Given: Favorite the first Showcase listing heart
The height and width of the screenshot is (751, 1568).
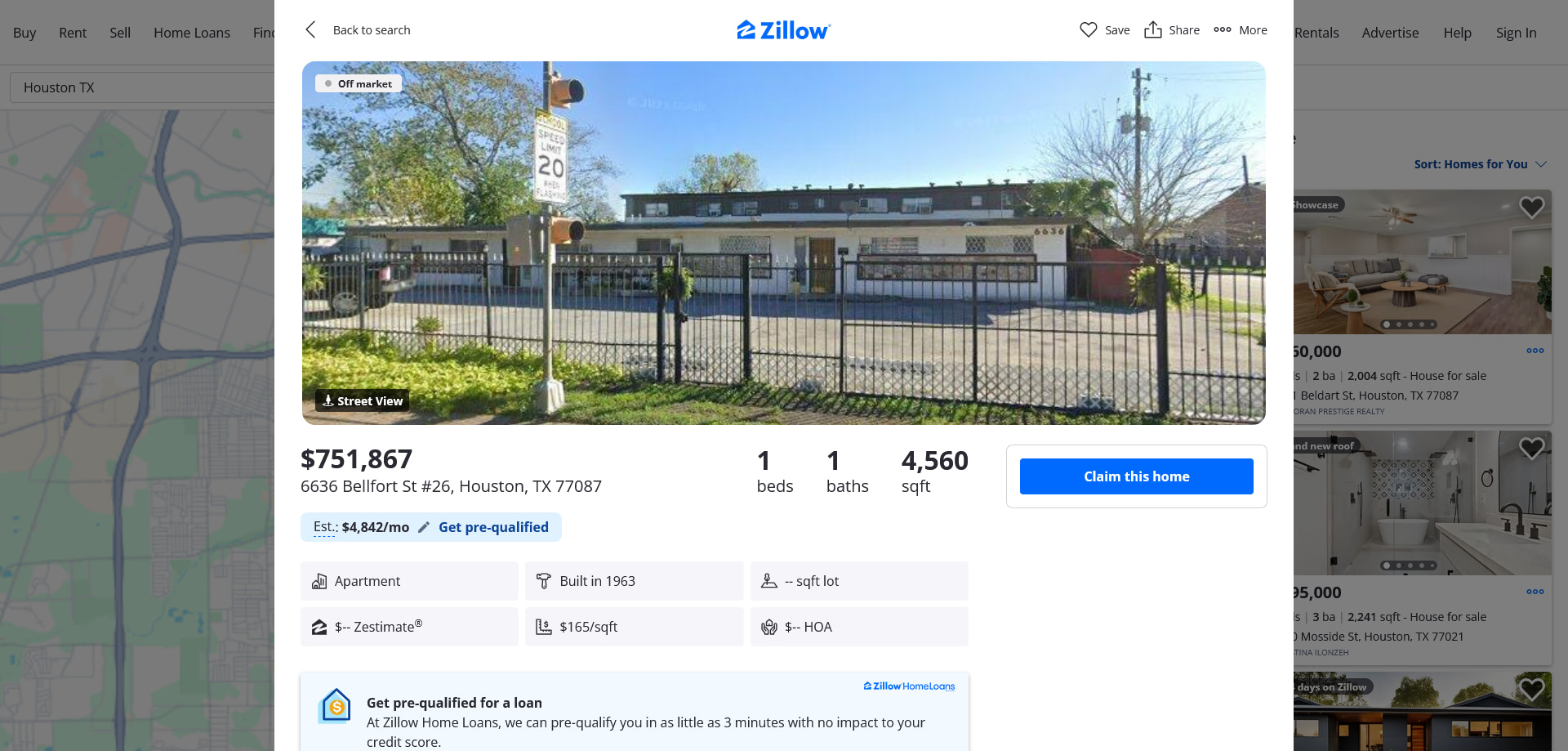Looking at the screenshot, I should 1531,208.
